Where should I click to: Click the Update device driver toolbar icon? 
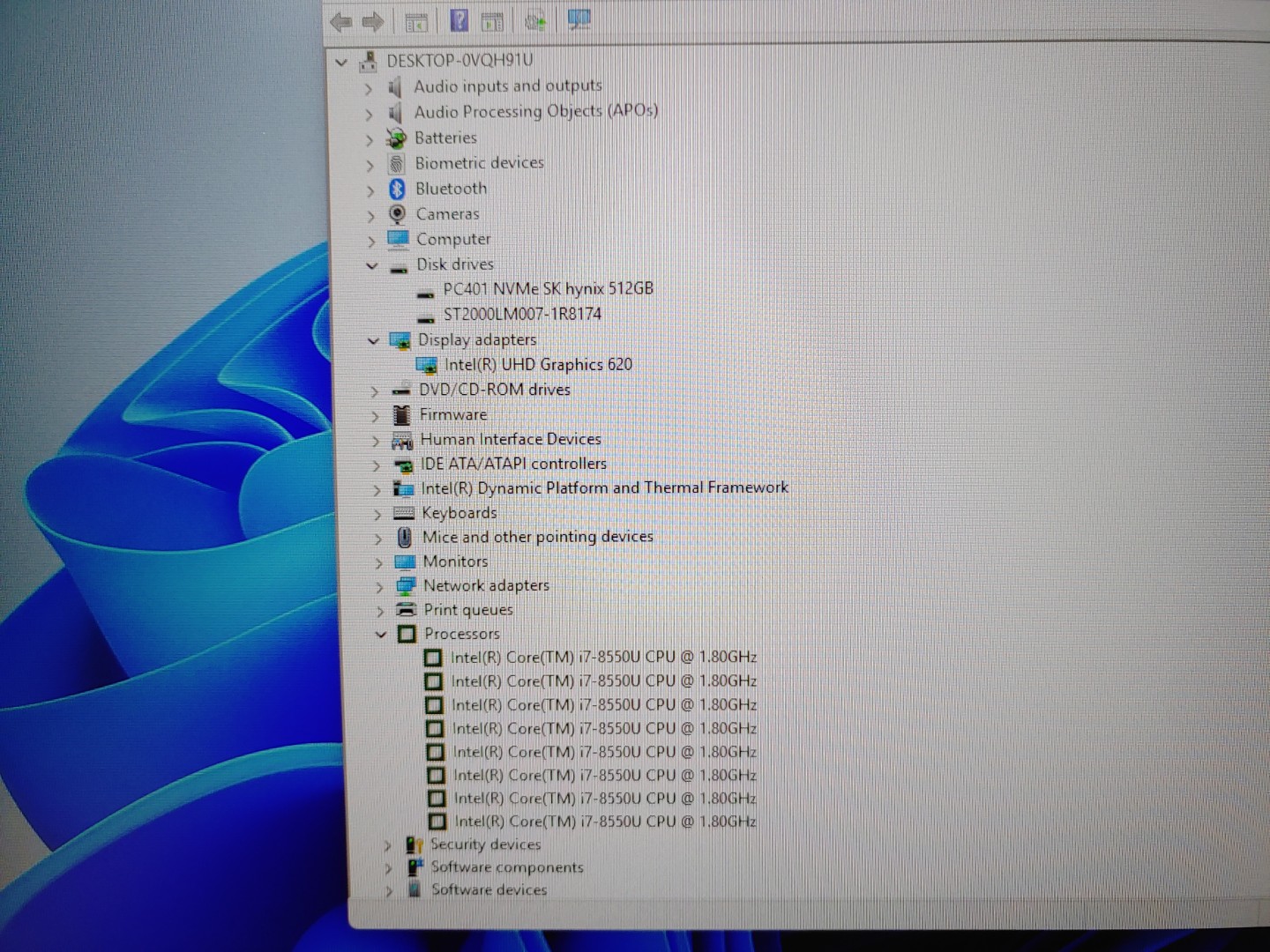tap(535, 20)
